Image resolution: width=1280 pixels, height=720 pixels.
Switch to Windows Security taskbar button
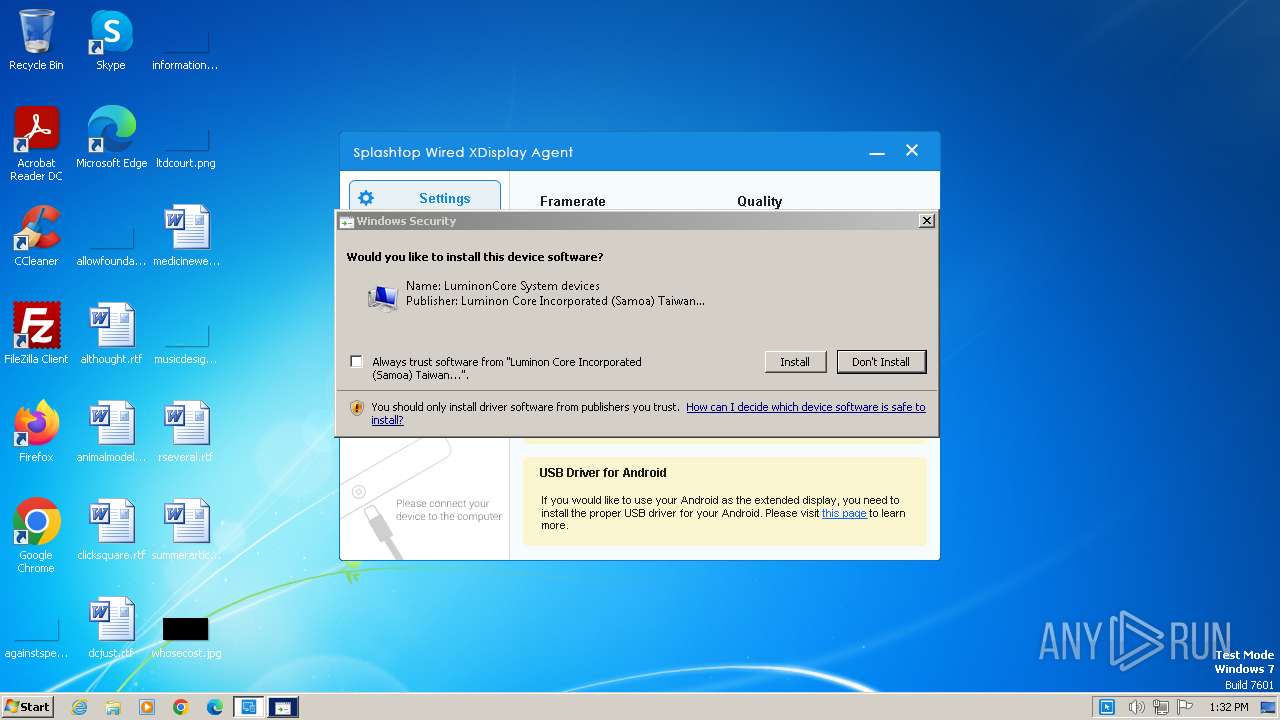[283, 707]
